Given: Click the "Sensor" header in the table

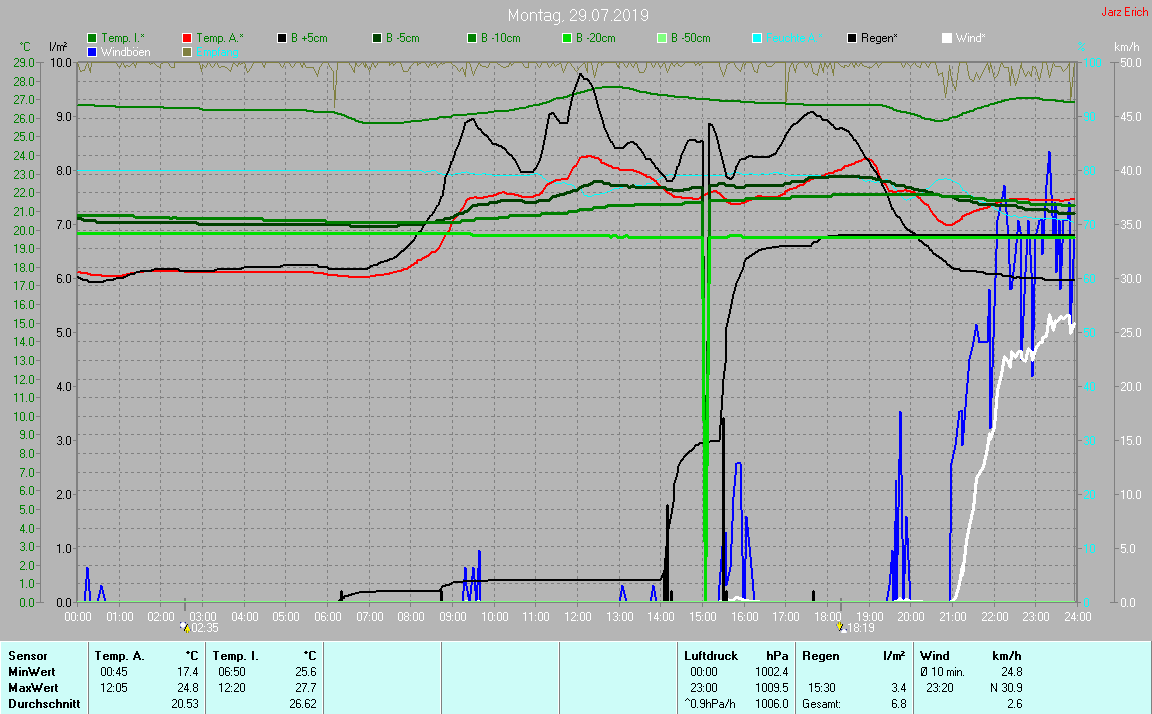Looking at the screenshot, I should 28,656.
